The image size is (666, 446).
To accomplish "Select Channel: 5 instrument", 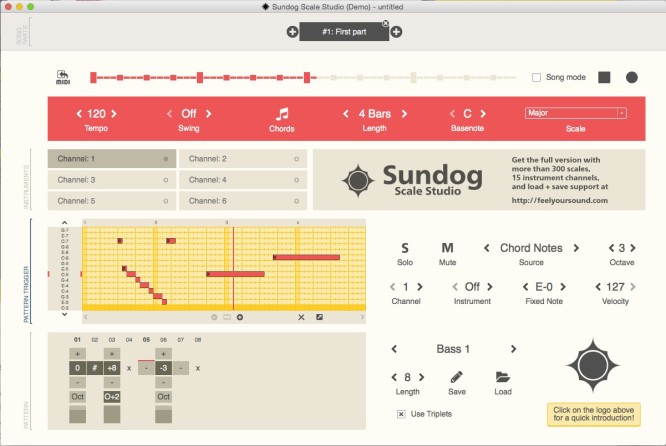I will click(x=112, y=200).
